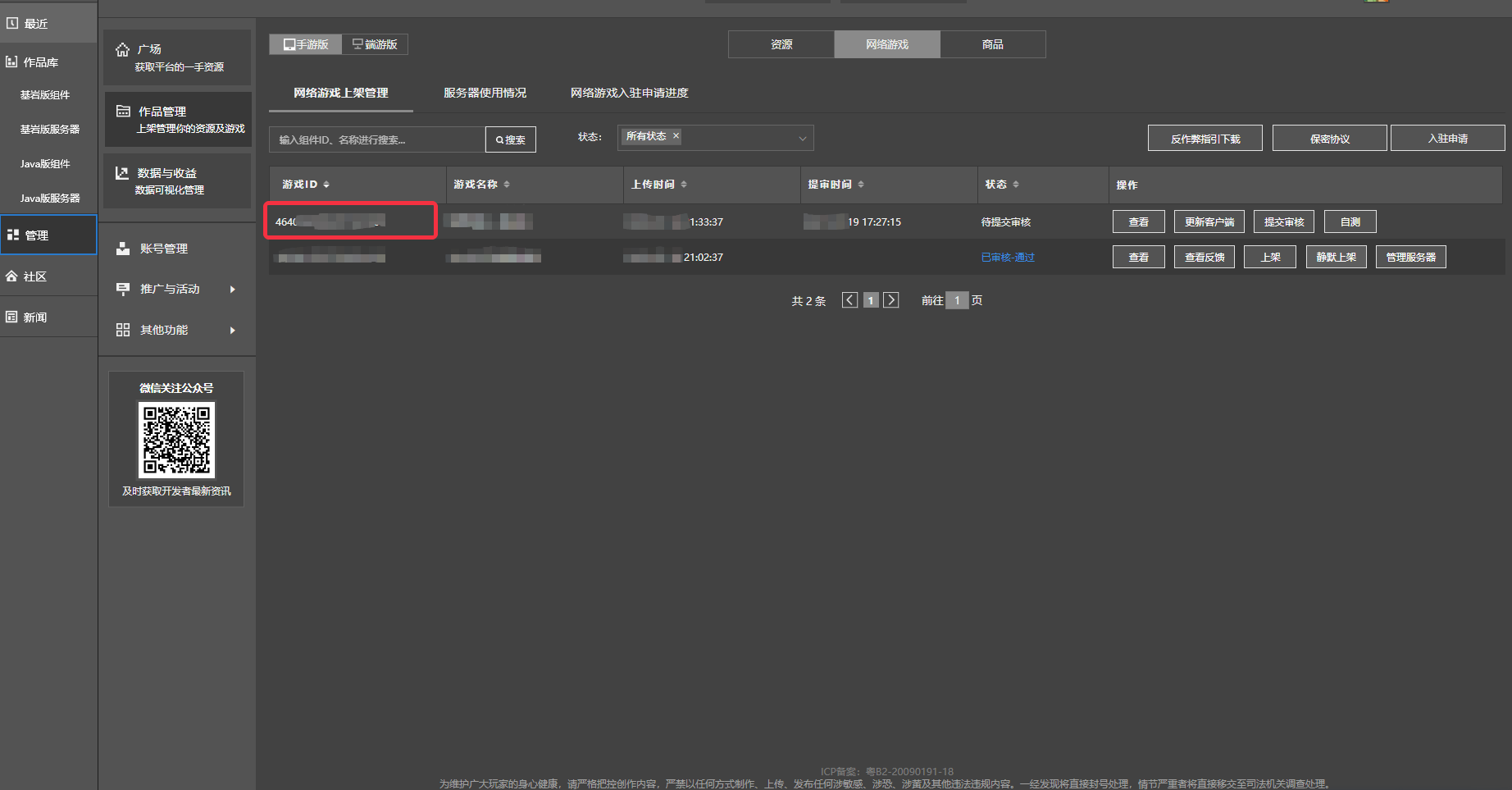Click 查看 for the 待提交审核 game
1512x790 pixels.
(1139, 221)
